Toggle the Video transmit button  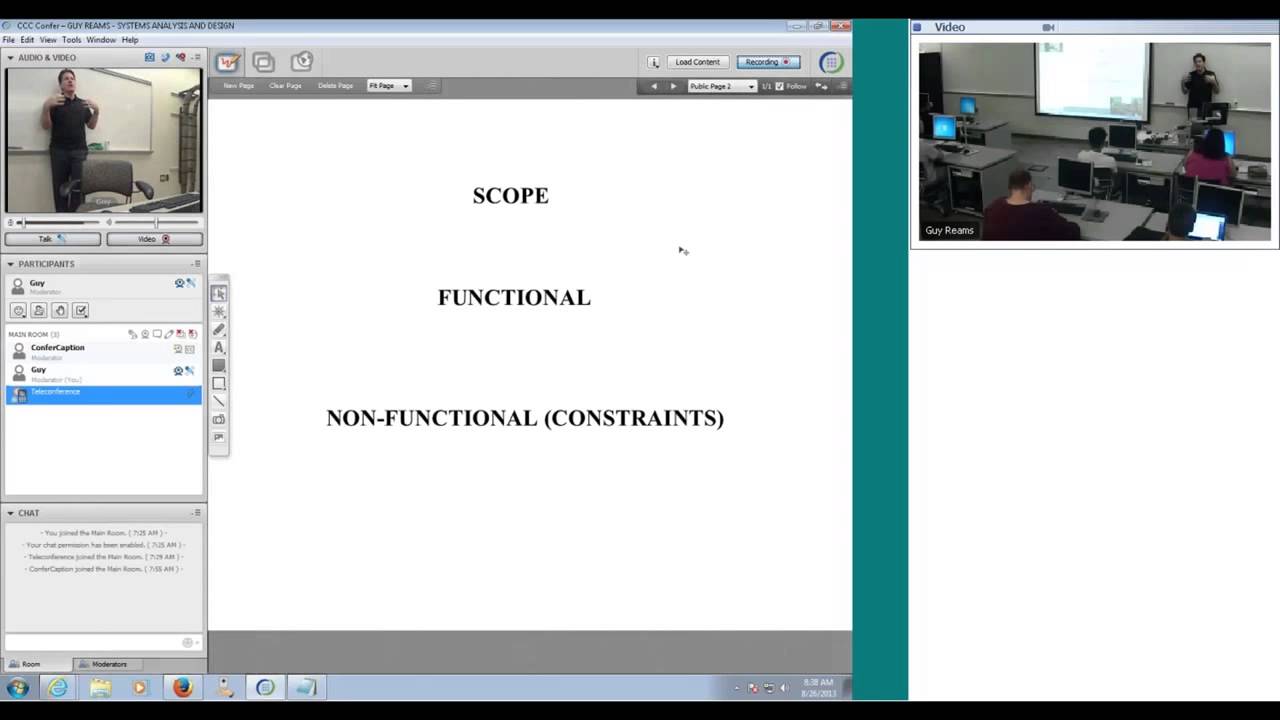155,239
